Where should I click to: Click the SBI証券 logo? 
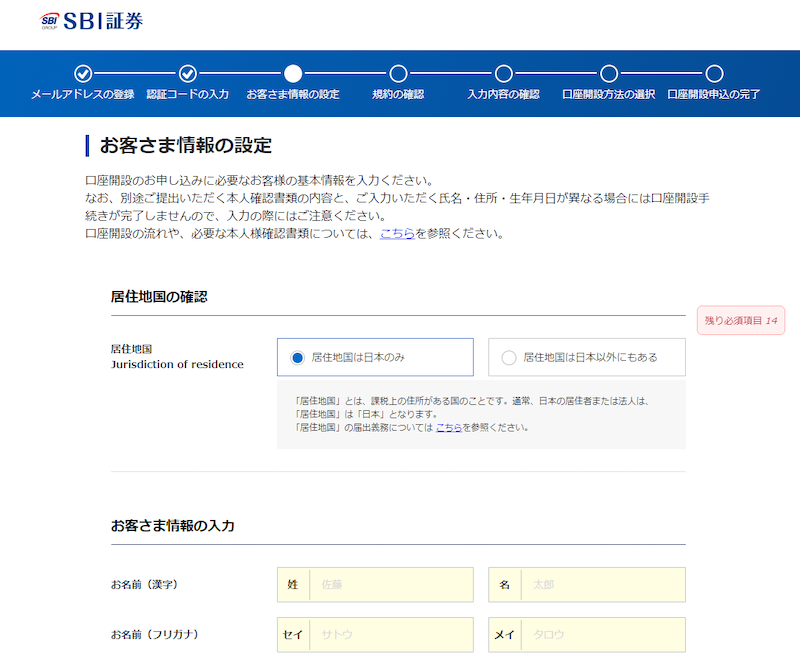click(x=92, y=20)
